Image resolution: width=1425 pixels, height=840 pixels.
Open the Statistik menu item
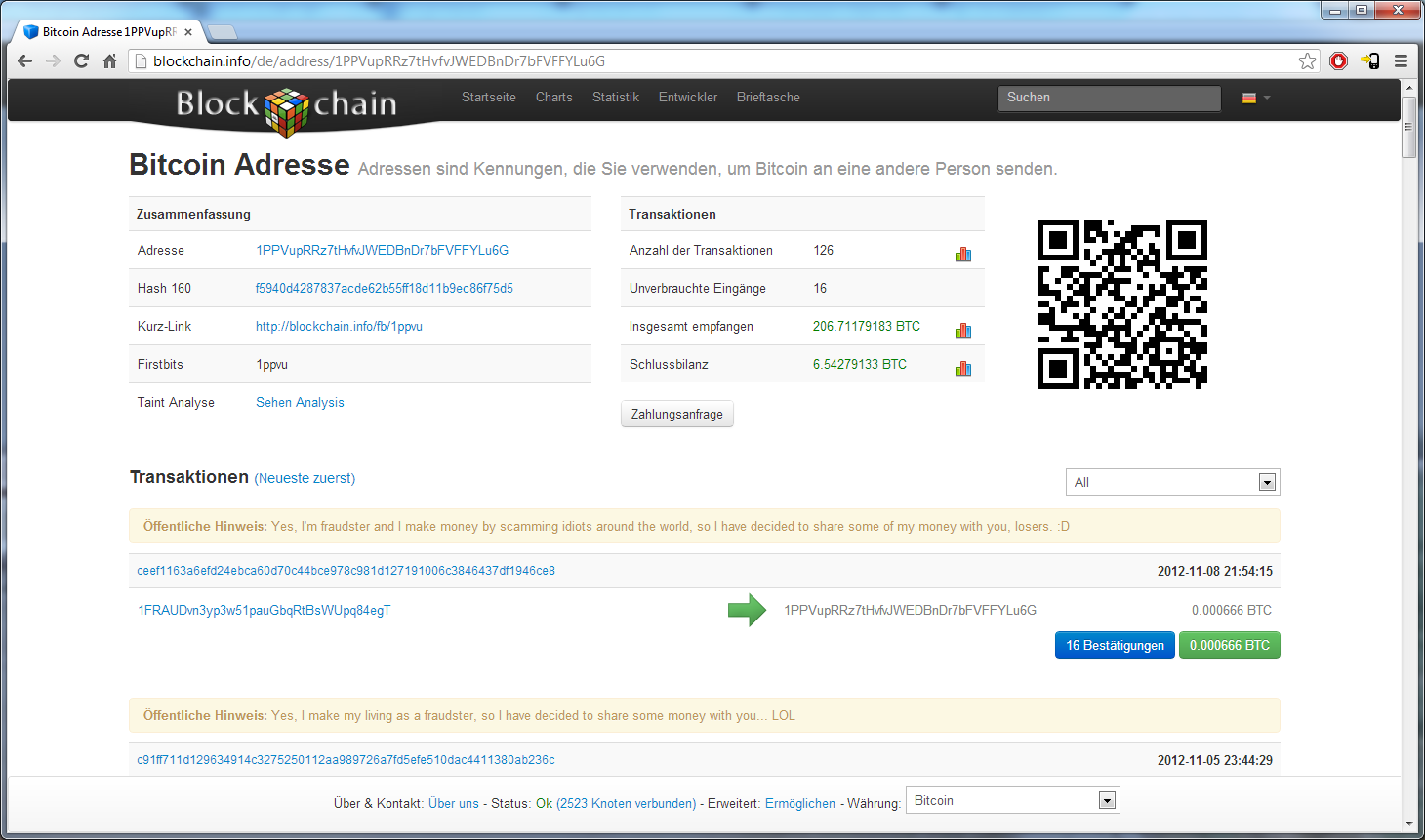click(616, 98)
